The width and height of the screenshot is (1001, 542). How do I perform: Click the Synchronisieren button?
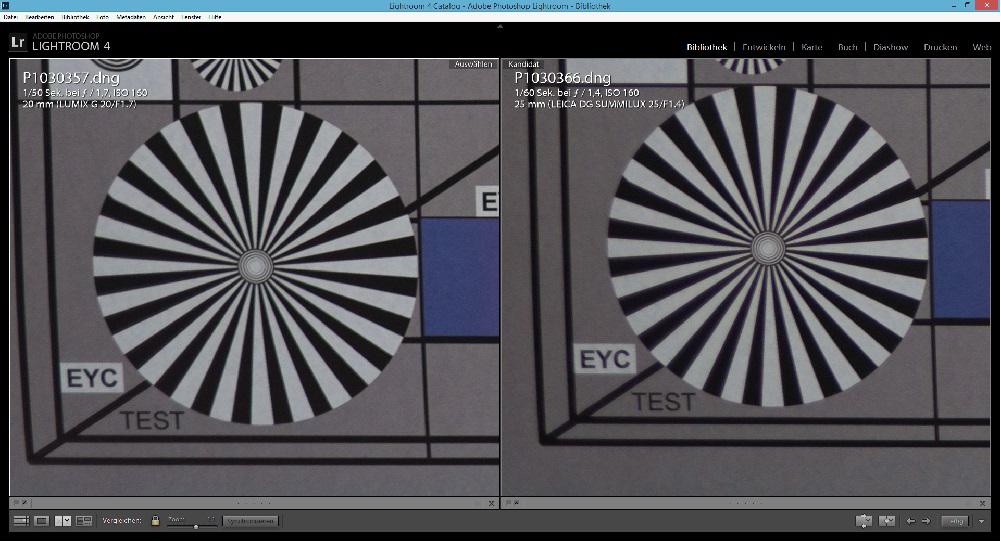(x=250, y=521)
